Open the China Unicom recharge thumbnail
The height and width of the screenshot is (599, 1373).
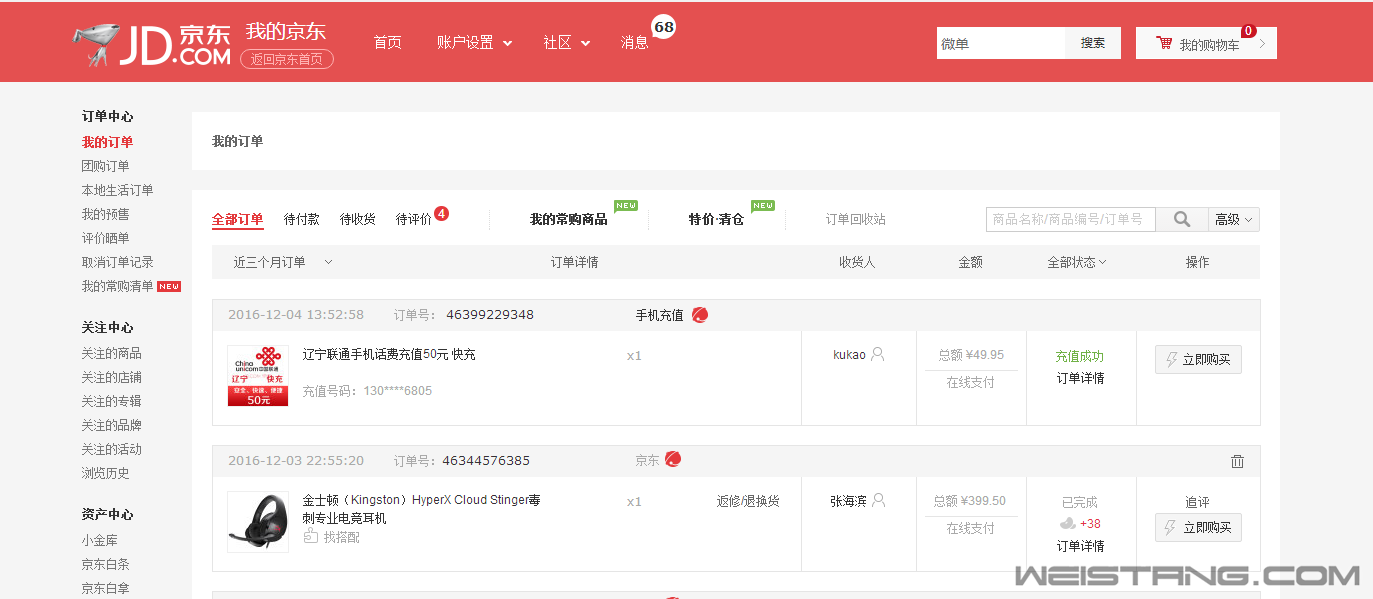click(x=258, y=376)
